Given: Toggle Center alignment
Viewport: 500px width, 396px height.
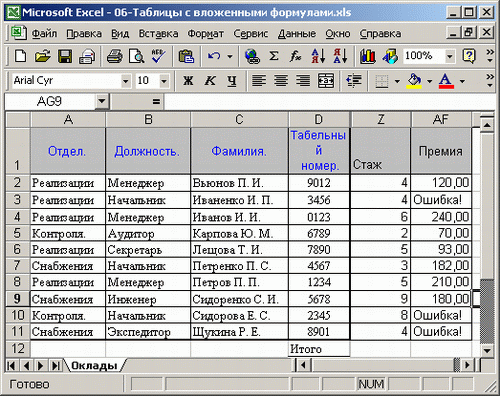Looking at the screenshot, I should [x=281, y=80].
